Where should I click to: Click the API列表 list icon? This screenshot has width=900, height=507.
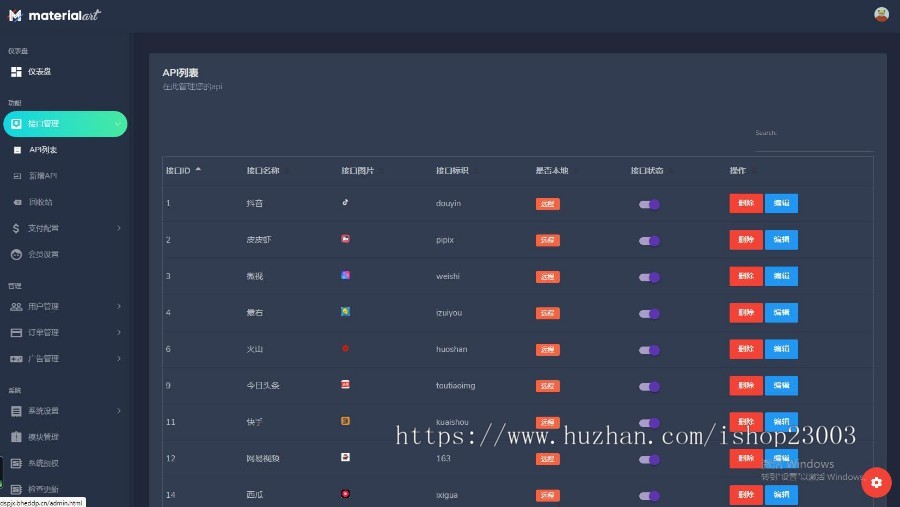pos(17,150)
